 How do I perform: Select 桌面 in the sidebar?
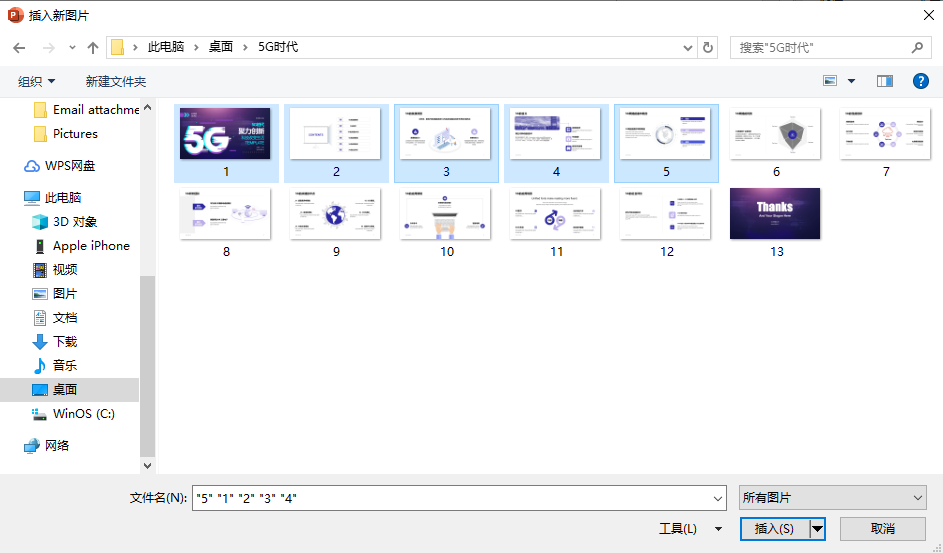(x=69, y=390)
